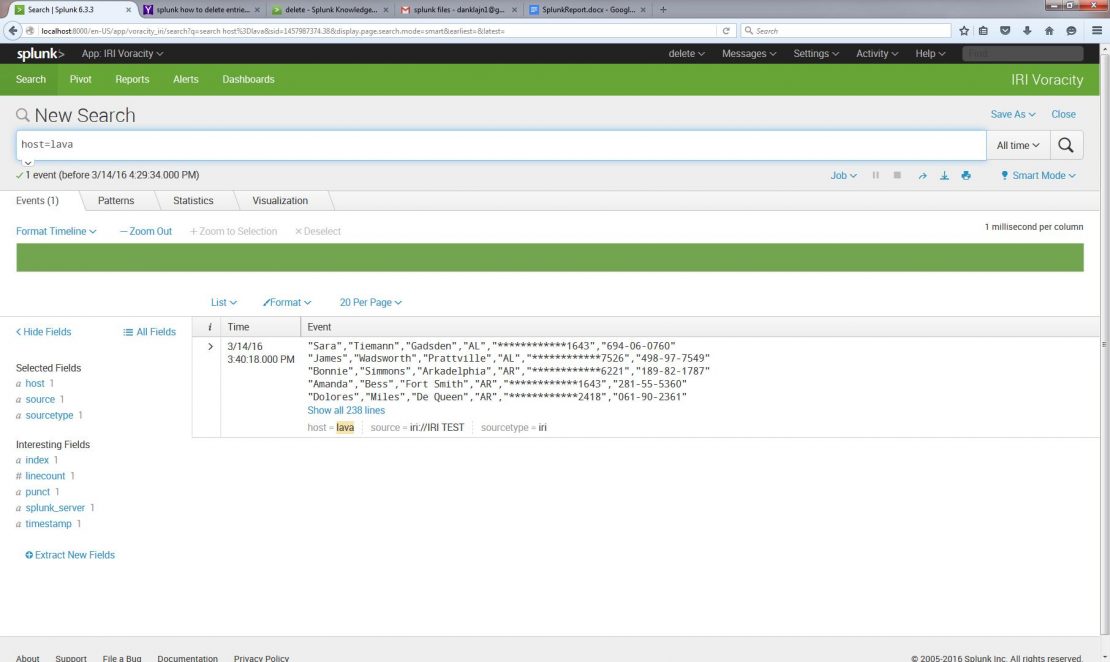The width and height of the screenshot is (1110, 662).
Task: Switch to Gmail splunk files tab
Action: coord(457,10)
